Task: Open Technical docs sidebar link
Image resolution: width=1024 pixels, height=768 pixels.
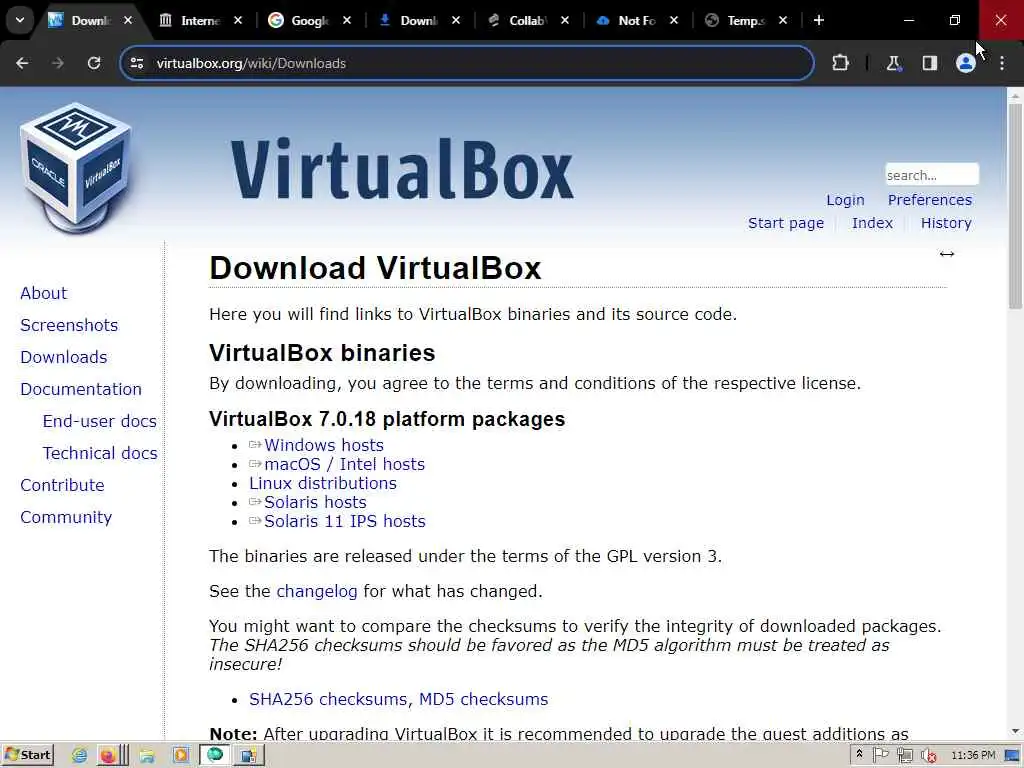Action: coord(100,453)
